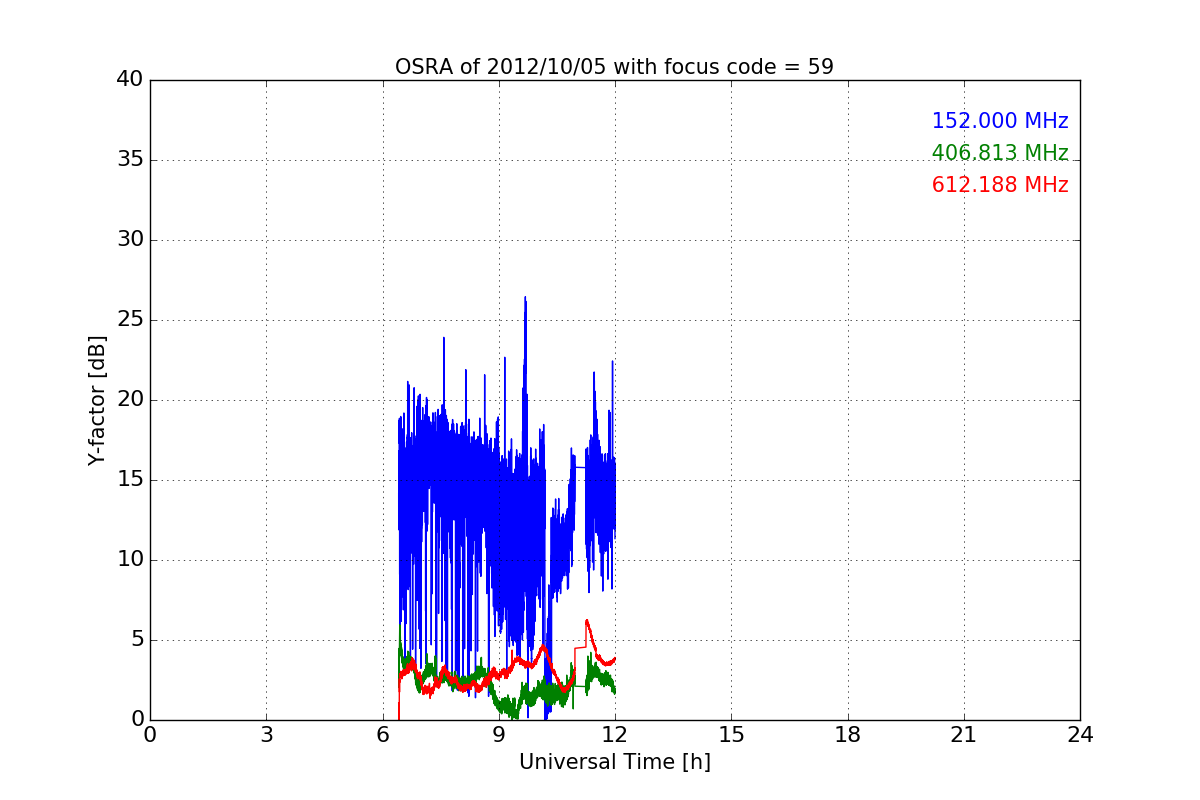This screenshot has width=1200, height=800.
Task: Click x-axis tick value '18'
Action: tap(848, 735)
